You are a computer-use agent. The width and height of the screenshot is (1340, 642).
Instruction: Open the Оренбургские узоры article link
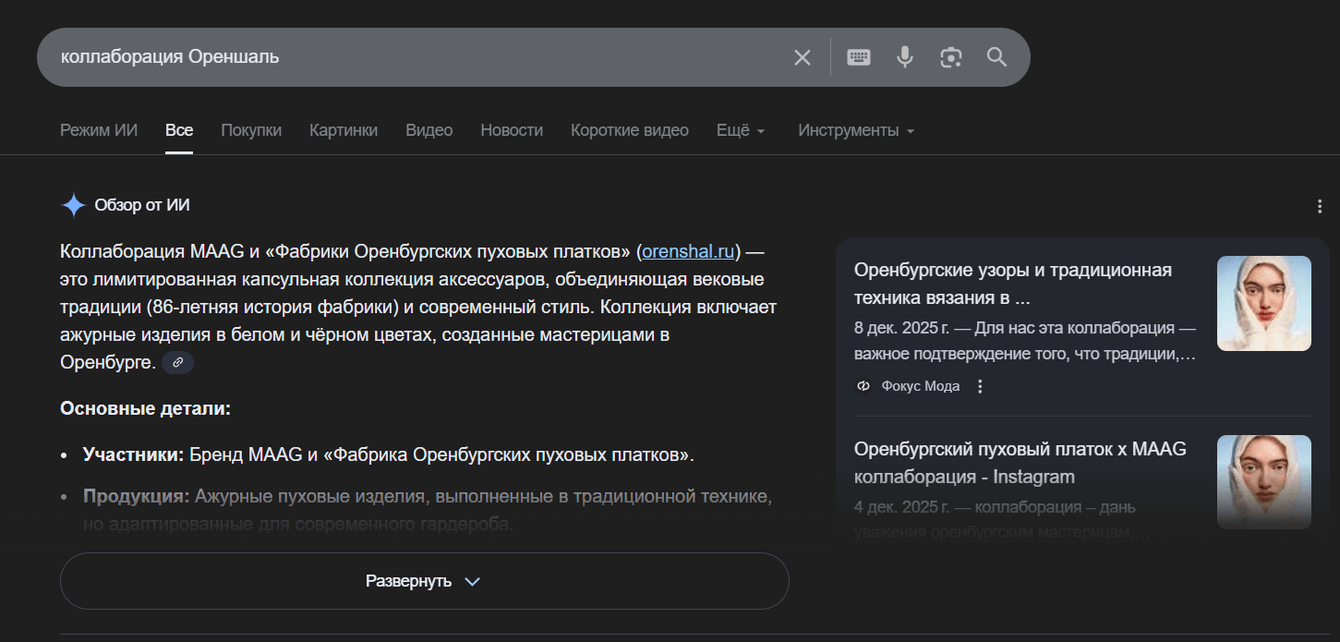point(1012,284)
